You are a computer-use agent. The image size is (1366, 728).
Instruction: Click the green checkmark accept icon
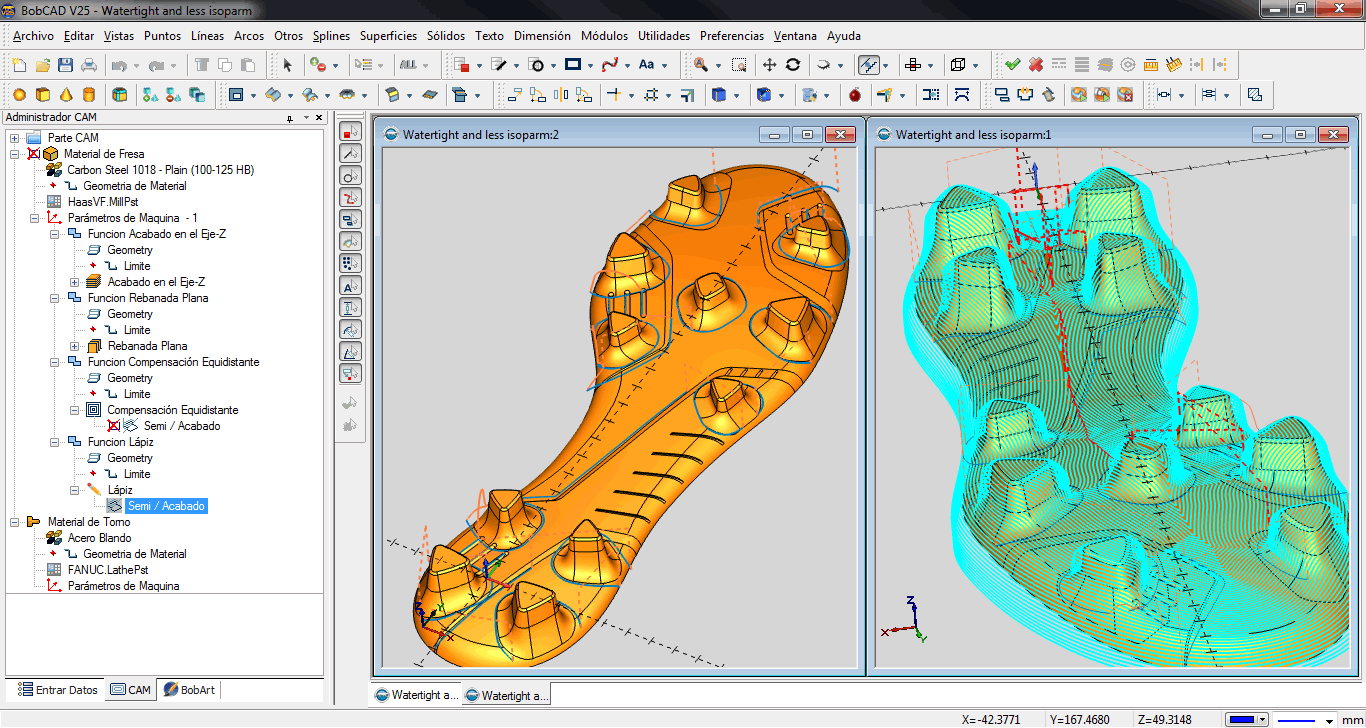[1013, 65]
